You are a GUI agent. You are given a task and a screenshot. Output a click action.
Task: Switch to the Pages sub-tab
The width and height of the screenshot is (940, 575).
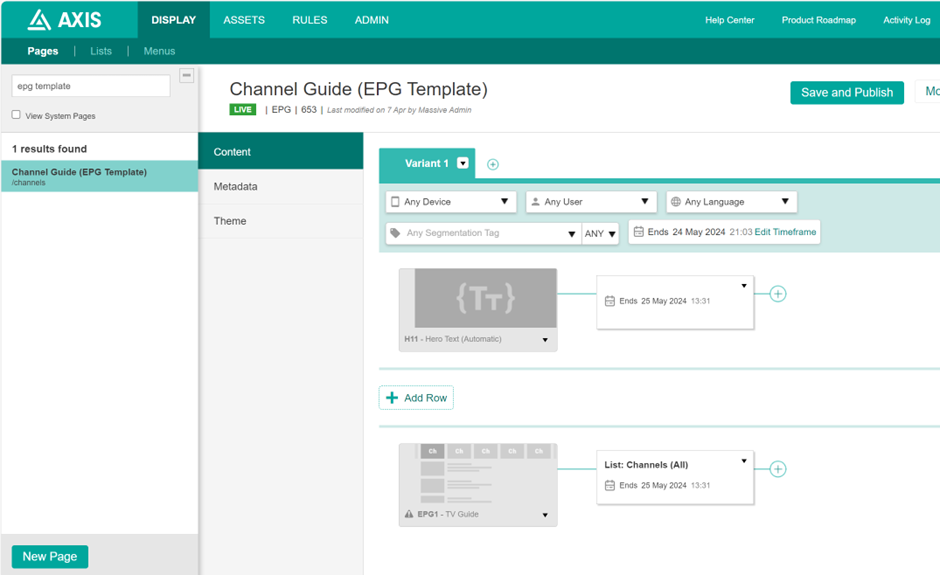click(x=43, y=51)
